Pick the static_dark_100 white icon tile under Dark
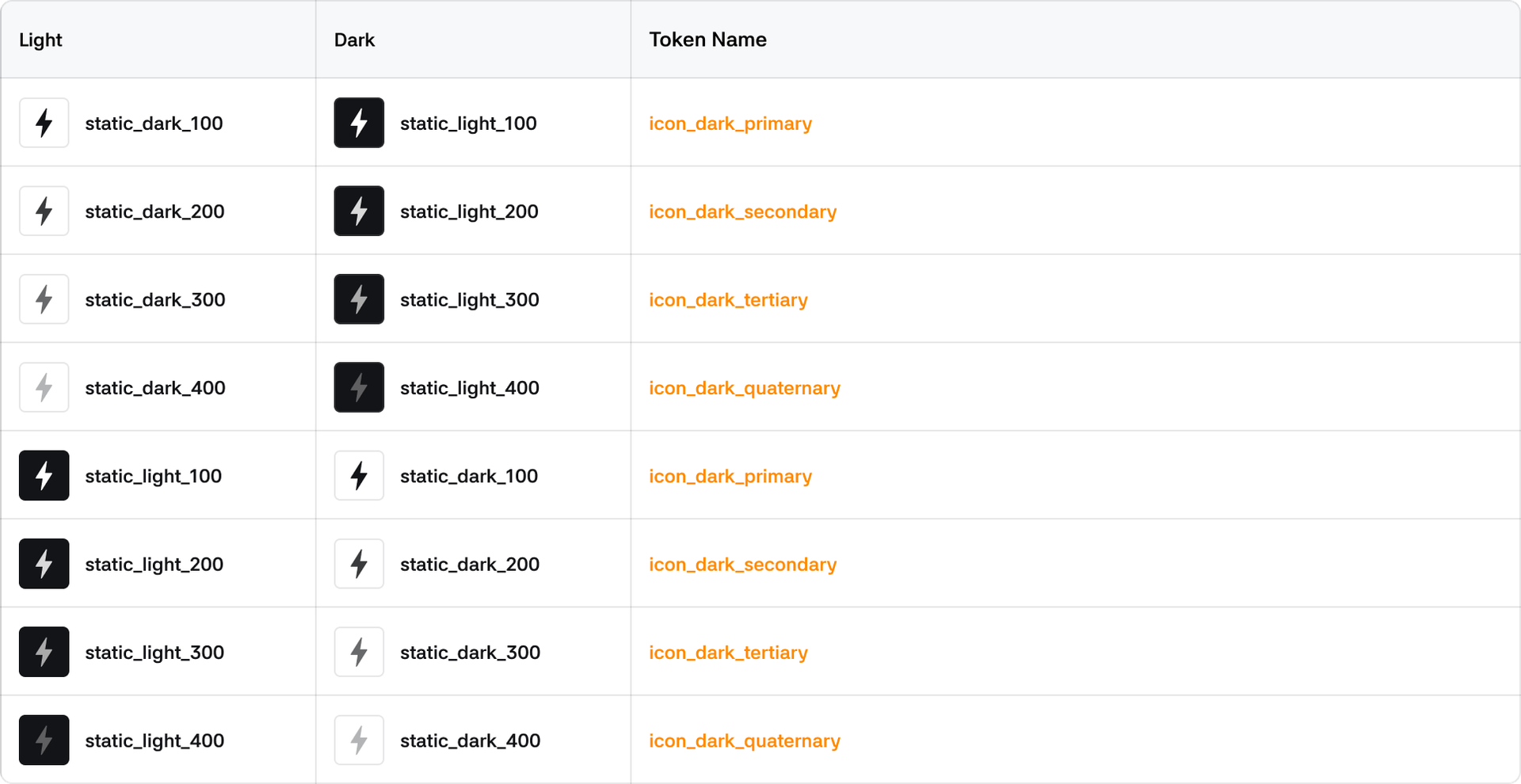The width and height of the screenshot is (1521, 784). pos(359,476)
